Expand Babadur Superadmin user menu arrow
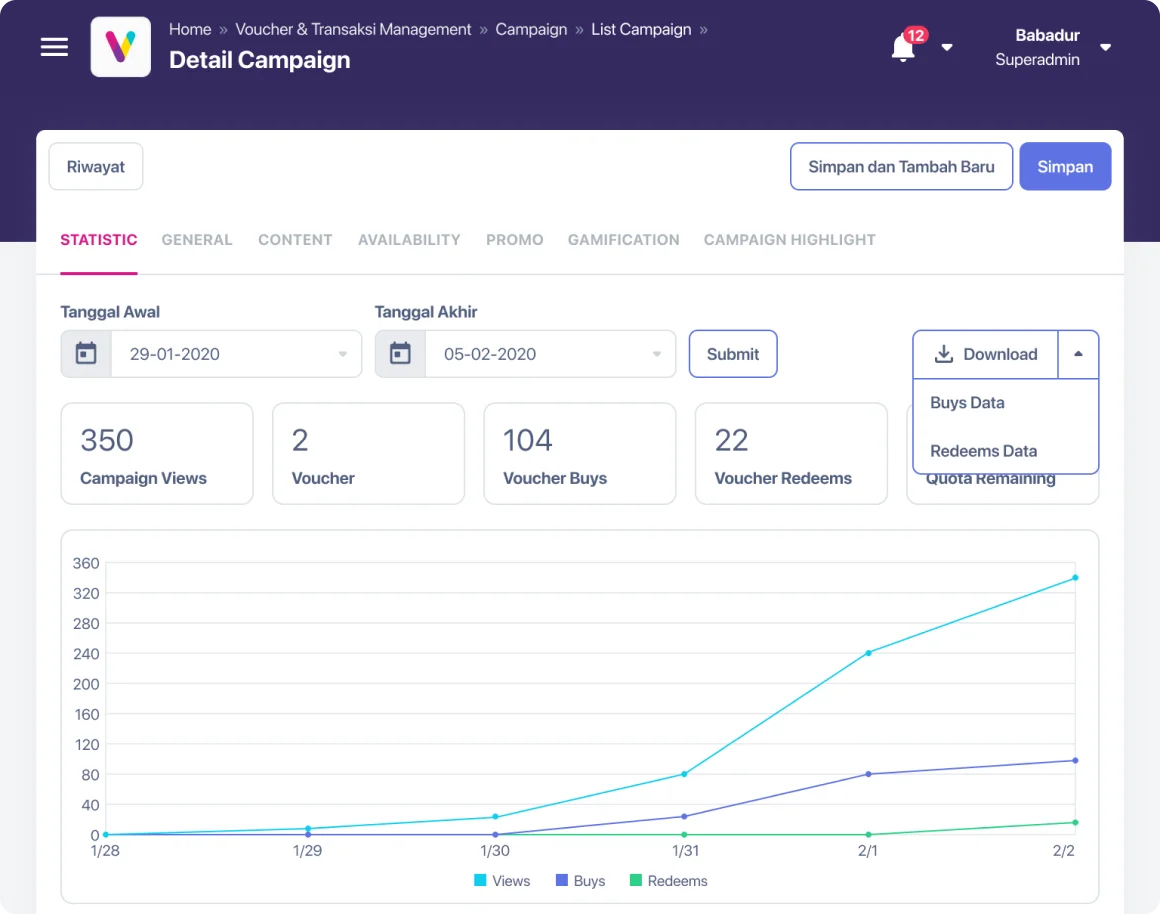Image resolution: width=1160 pixels, height=914 pixels. click(1105, 47)
